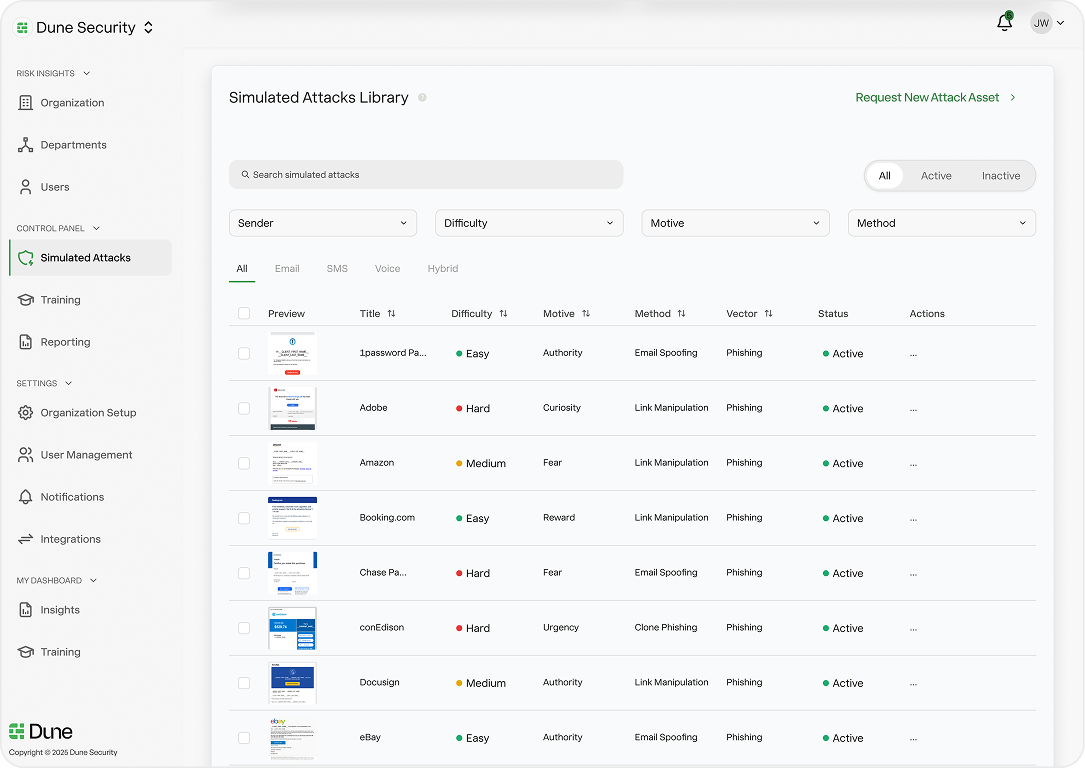Viewport: 1085px width, 768px height.
Task: Click the Control Panel Training cap icon
Action: (26, 300)
